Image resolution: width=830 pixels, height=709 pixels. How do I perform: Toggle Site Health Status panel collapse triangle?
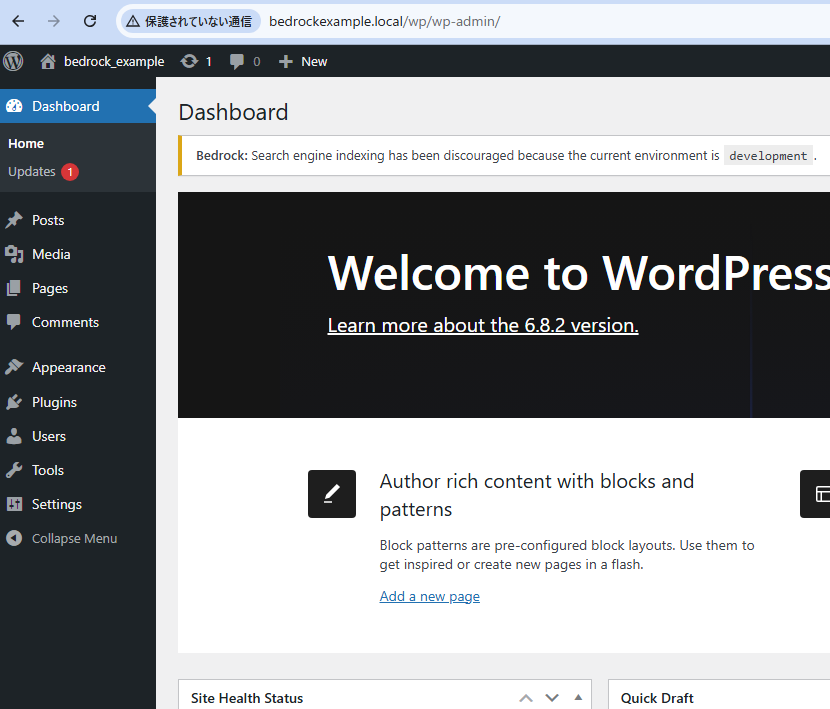click(578, 697)
